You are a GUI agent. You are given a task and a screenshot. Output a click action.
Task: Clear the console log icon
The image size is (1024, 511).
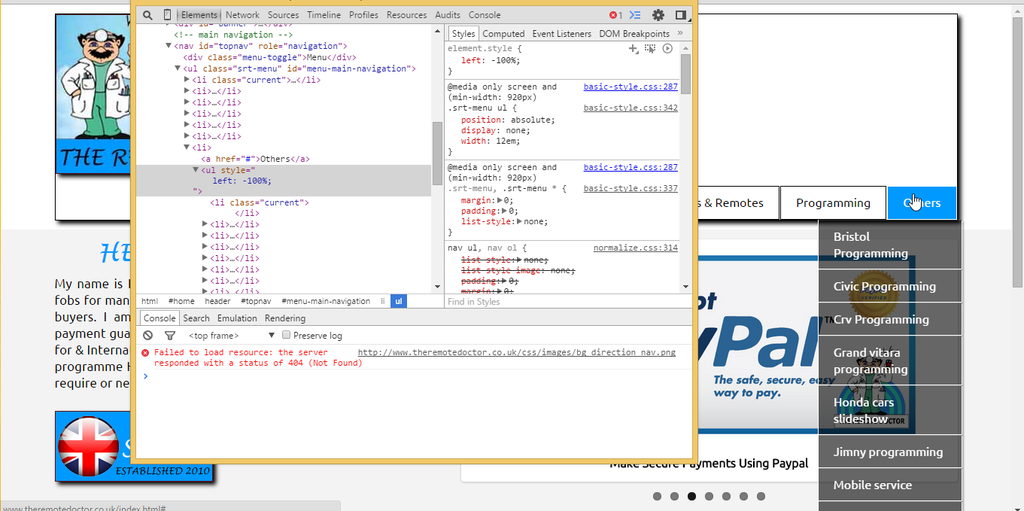pyautogui.click(x=148, y=335)
